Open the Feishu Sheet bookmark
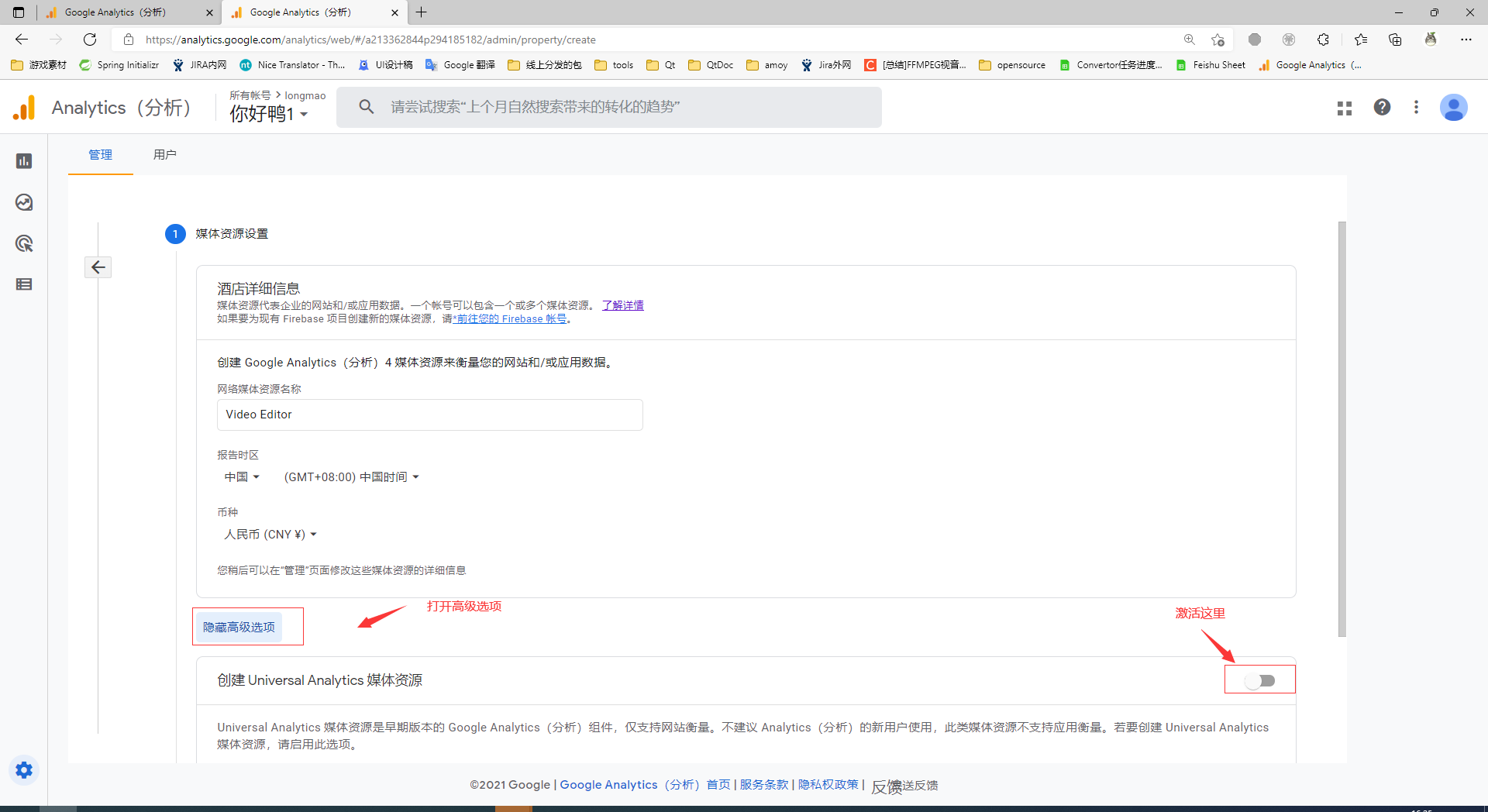Screen dimensions: 1488x812 tap(1211, 65)
